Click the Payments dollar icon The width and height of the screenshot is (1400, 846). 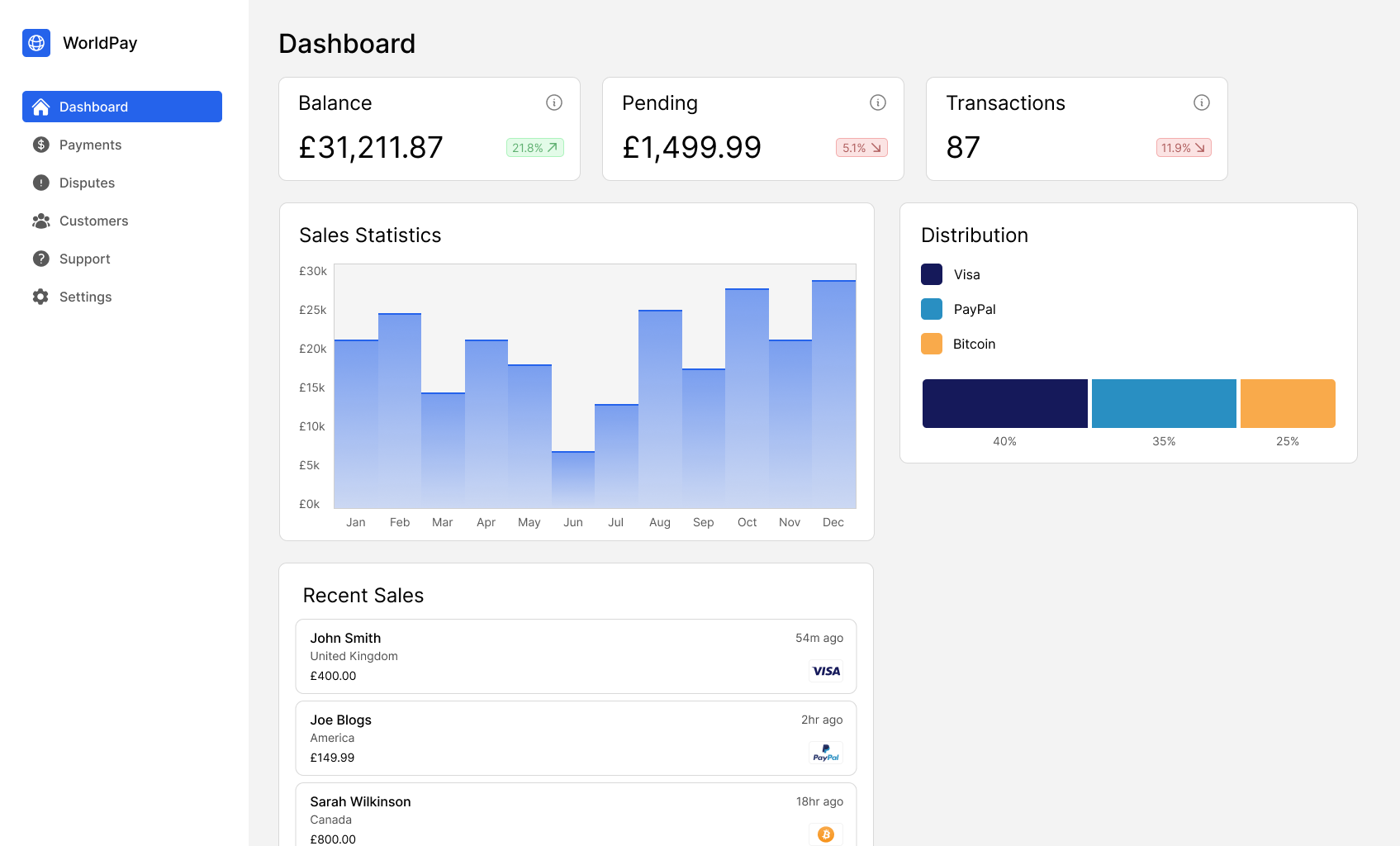[41, 145]
